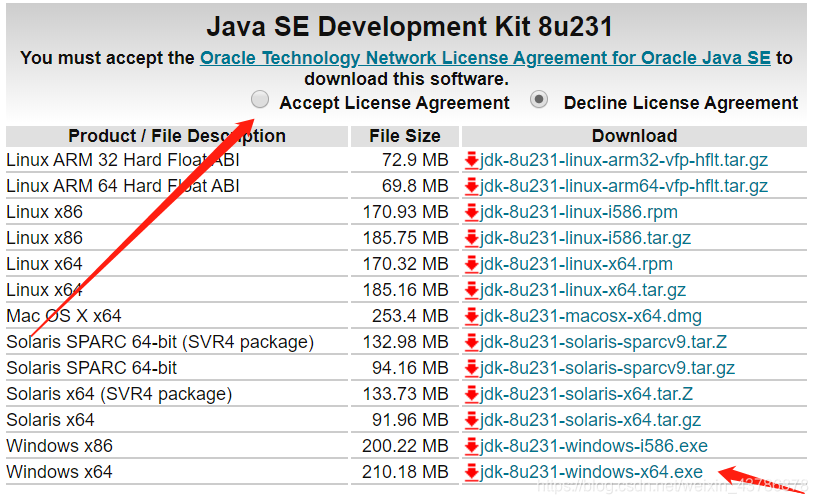Click the 69.8 MB file size value
The width and height of the screenshot is (818, 504).
click(x=415, y=186)
